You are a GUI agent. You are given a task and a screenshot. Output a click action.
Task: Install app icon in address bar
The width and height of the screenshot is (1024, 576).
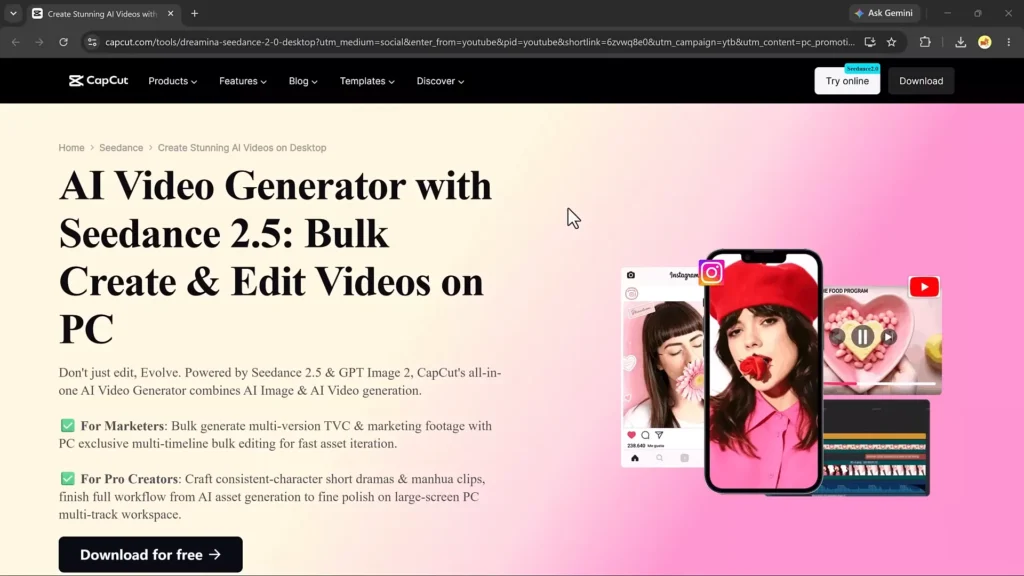coord(870,42)
